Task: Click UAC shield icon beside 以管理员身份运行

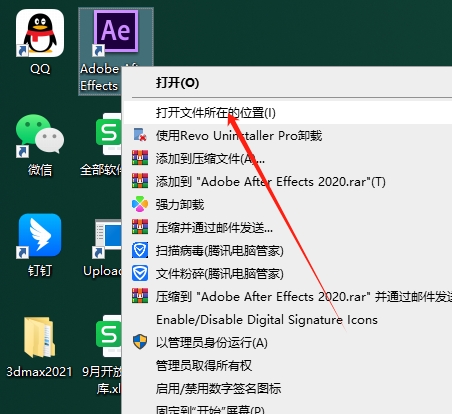Action: [140, 342]
